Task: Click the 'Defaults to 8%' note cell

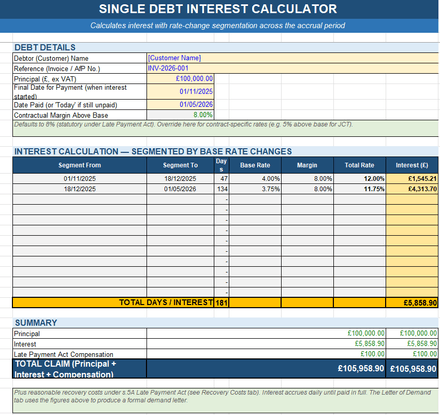Action: point(226,129)
